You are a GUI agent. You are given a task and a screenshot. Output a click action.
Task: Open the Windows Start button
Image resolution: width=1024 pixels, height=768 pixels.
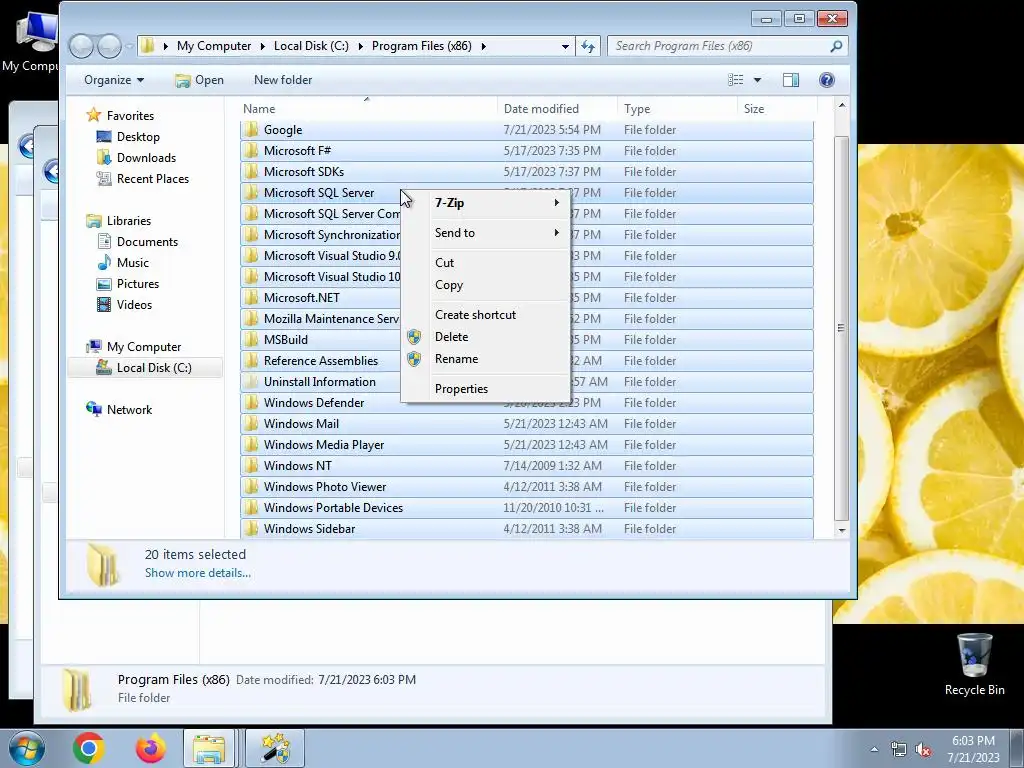(27, 748)
